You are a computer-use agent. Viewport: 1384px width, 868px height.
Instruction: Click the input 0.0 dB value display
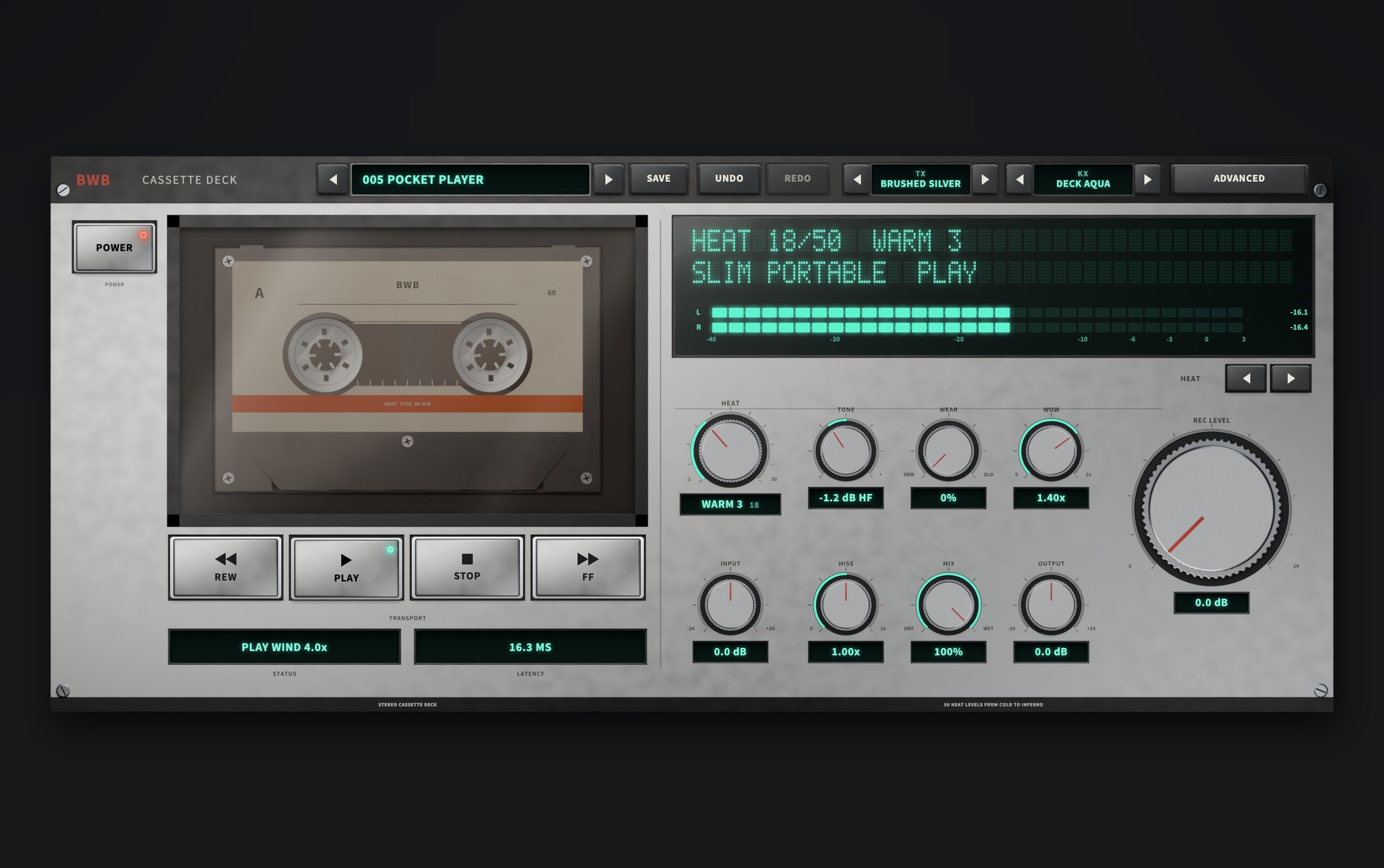730,652
